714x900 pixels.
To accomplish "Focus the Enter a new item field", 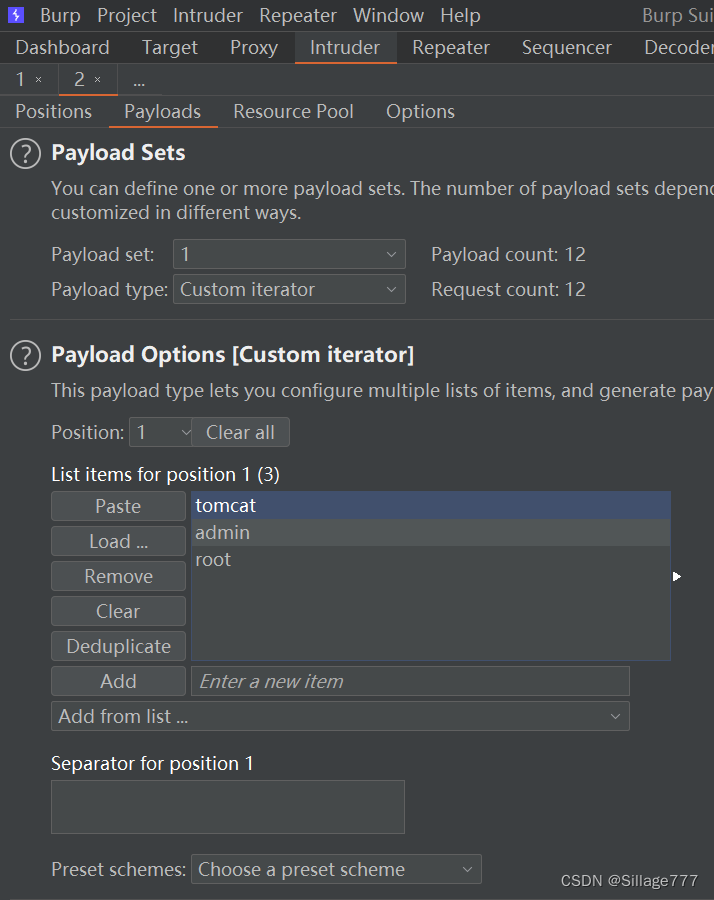I will click(x=410, y=681).
